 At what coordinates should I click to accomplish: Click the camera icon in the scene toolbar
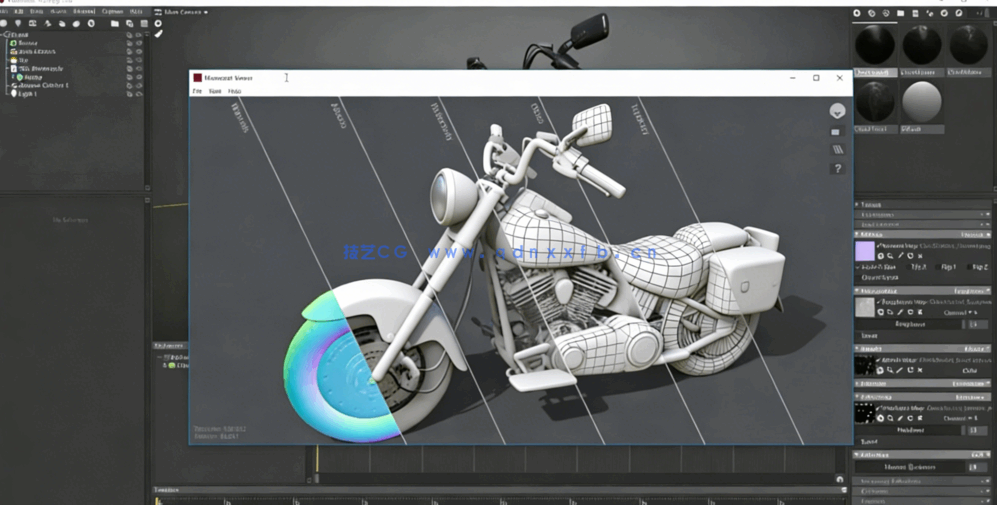pyautogui.click(x=32, y=24)
